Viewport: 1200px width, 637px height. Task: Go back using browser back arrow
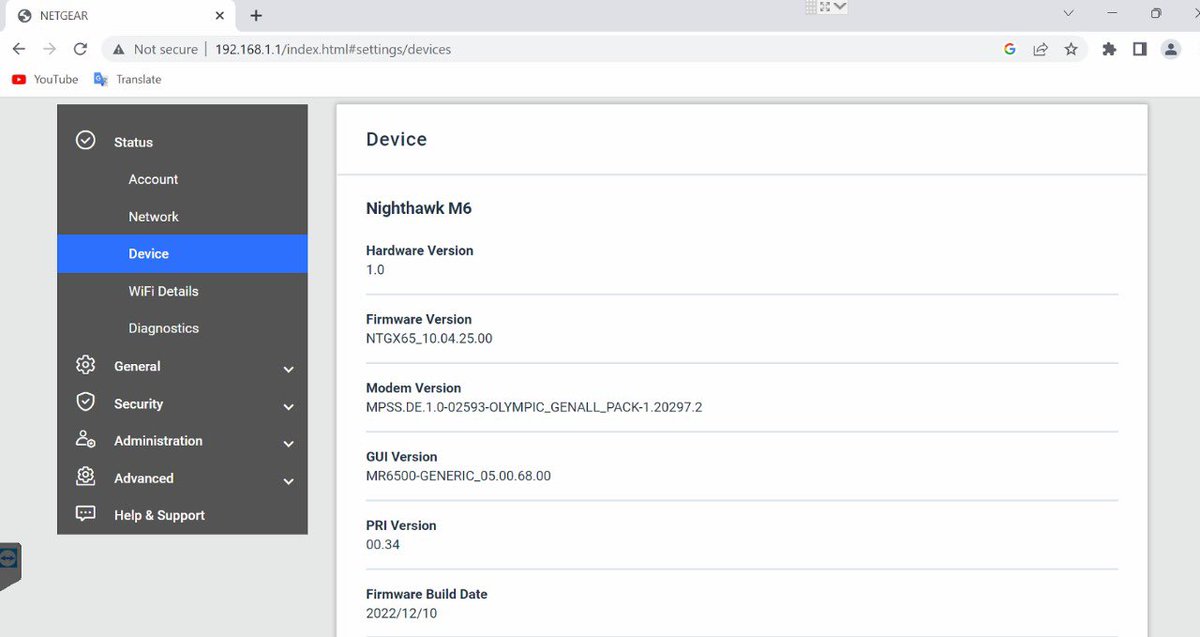point(19,49)
